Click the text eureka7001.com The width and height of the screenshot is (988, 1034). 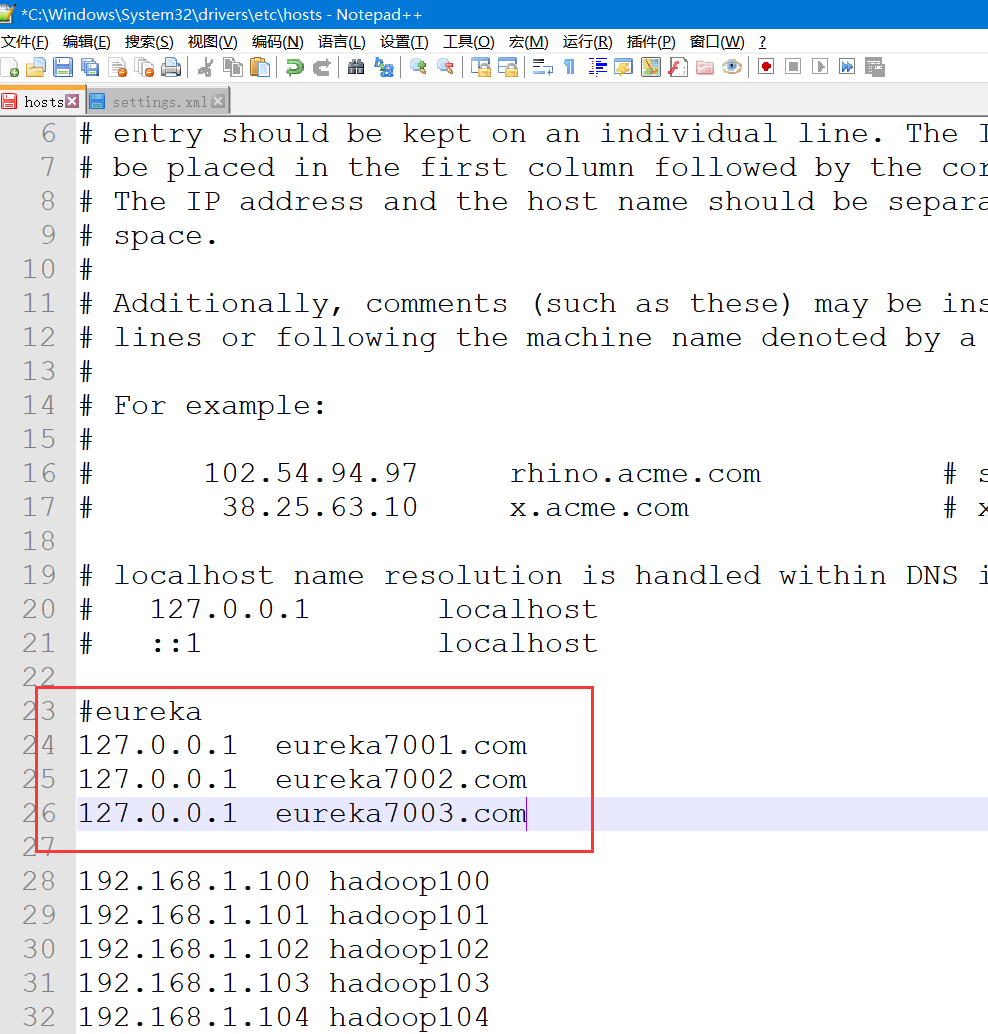pyautogui.click(x=401, y=746)
